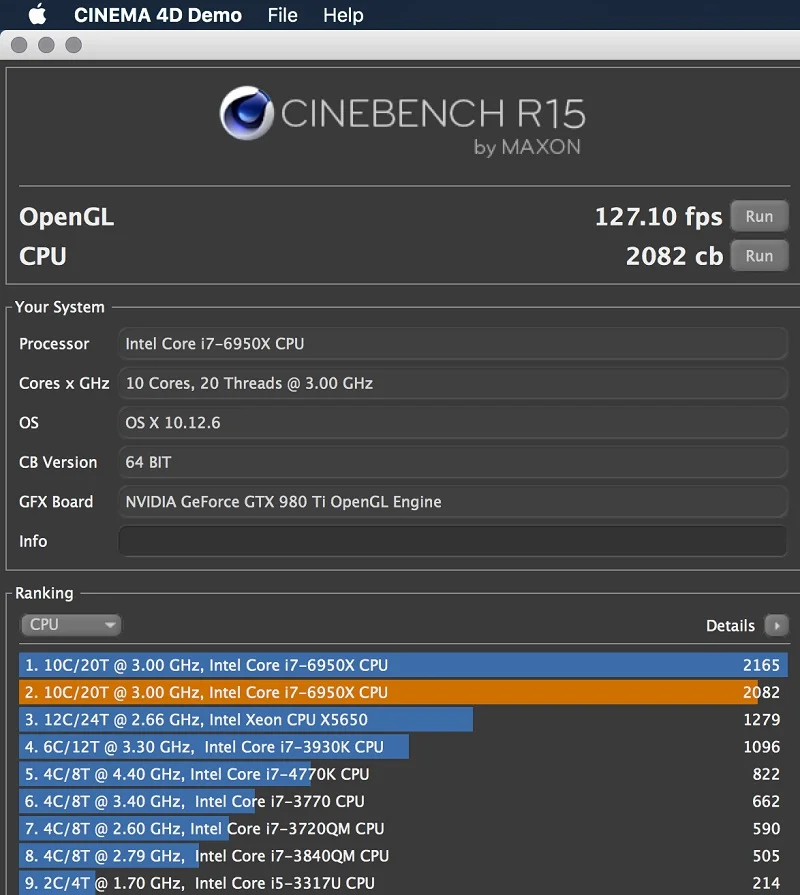The height and width of the screenshot is (895, 800).
Task: Click the Cinebench logo sphere icon
Action: tap(246, 113)
